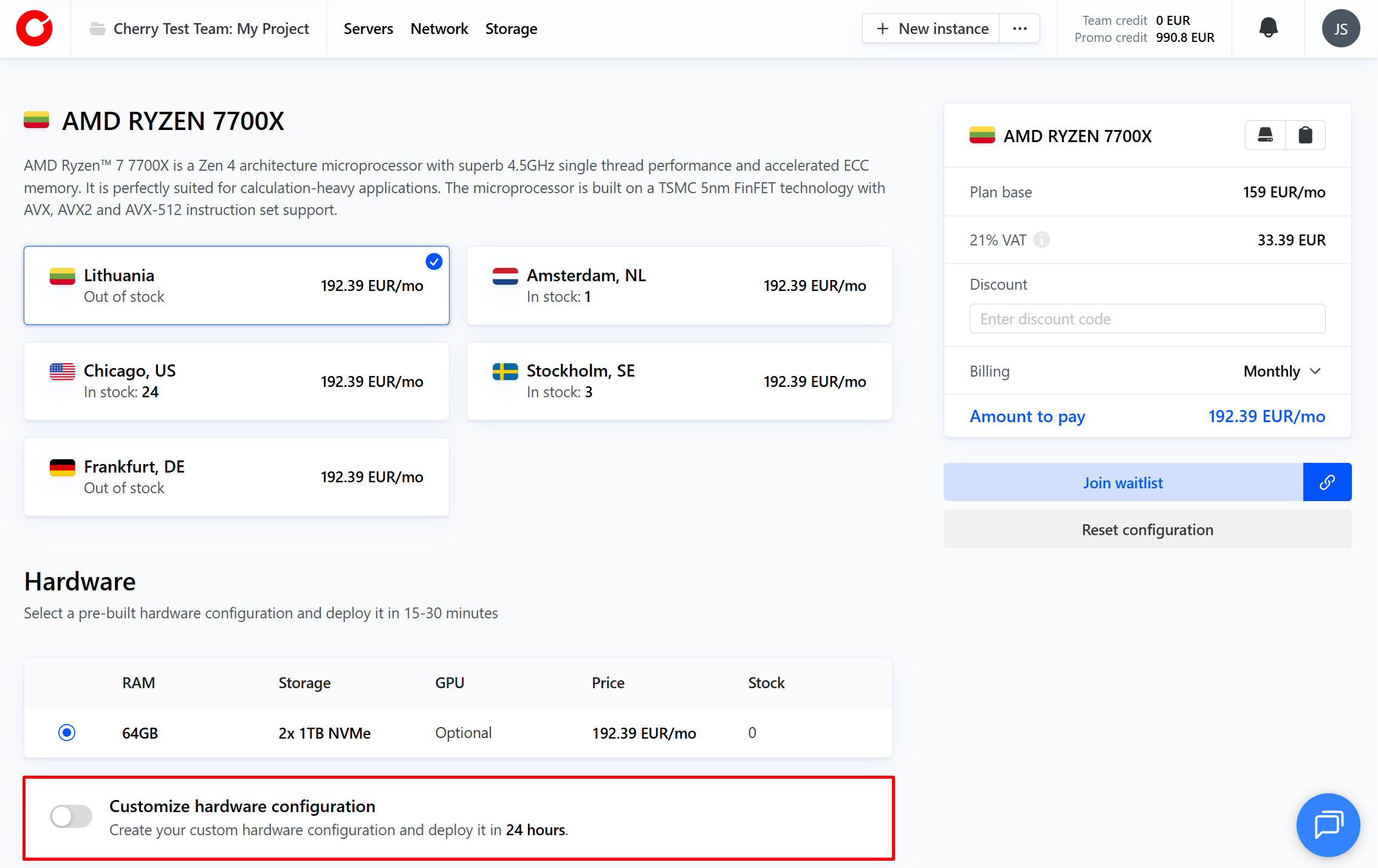This screenshot has height=868, width=1378.
Task: Open the notifications bell
Action: pyautogui.click(x=1268, y=28)
